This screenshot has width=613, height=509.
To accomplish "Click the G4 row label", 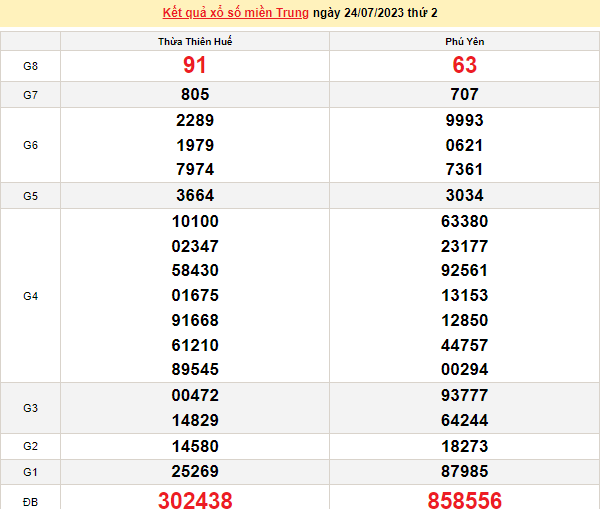I will tap(30, 296).
